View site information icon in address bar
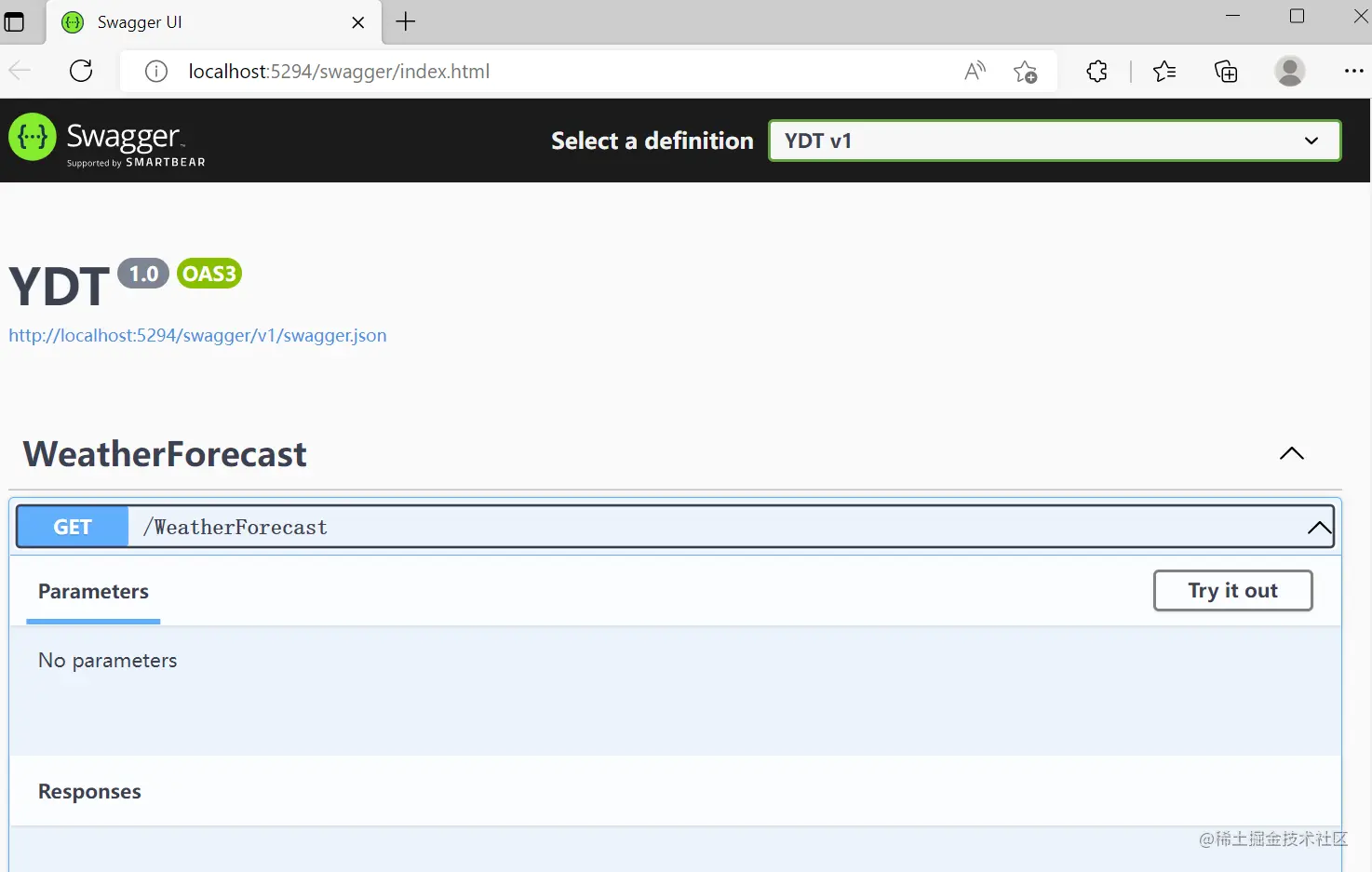 tap(156, 72)
